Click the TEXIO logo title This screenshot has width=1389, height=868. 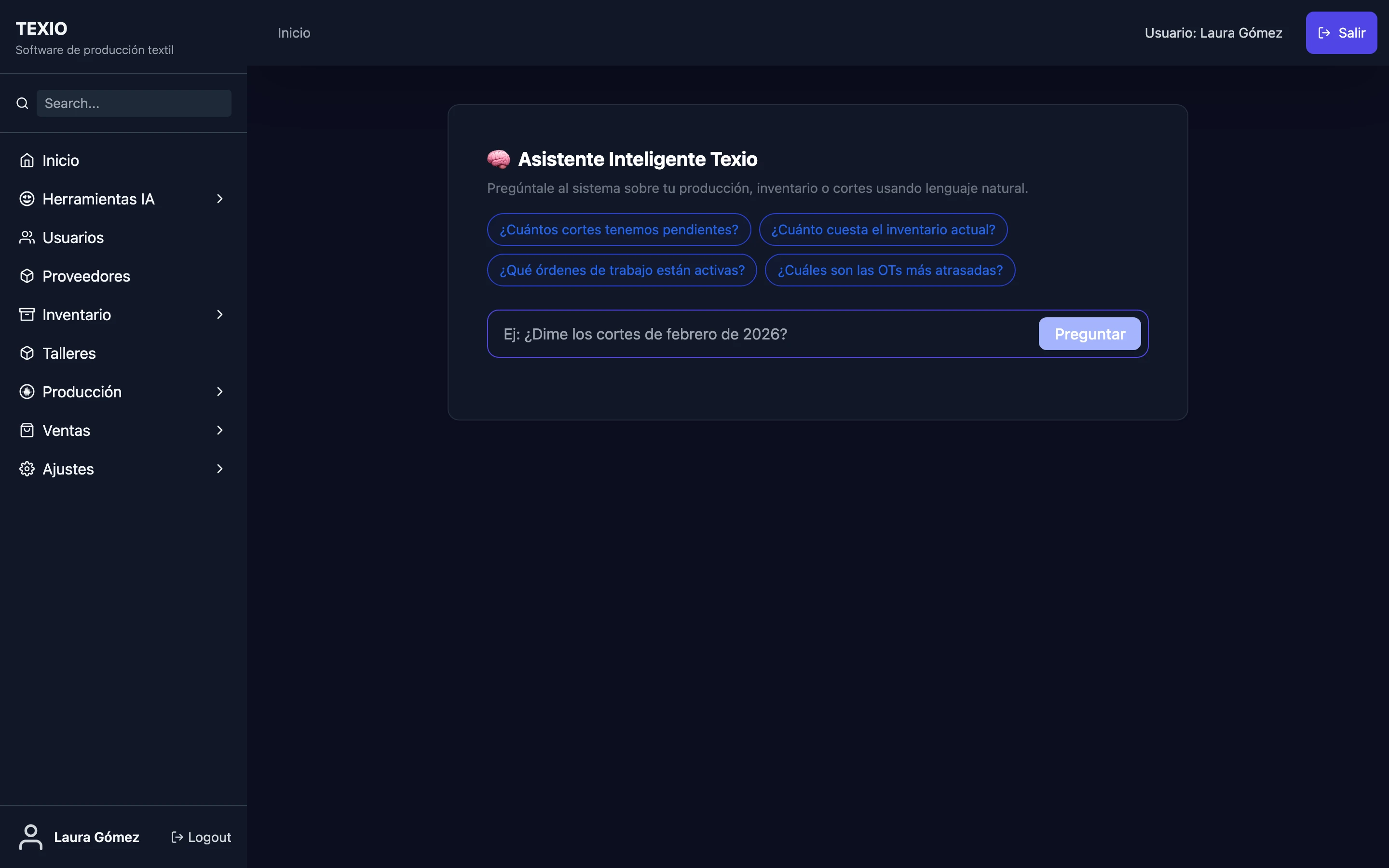(41, 28)
